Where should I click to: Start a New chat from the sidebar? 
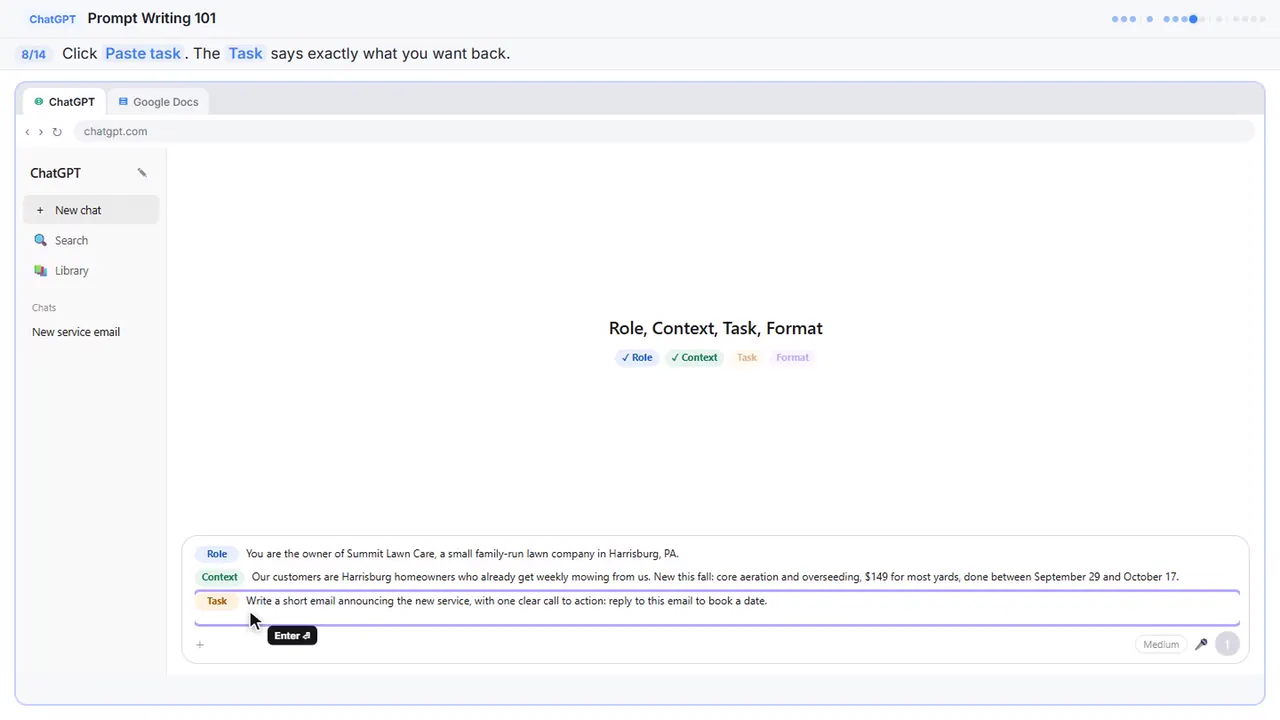(x=91, y=210)
